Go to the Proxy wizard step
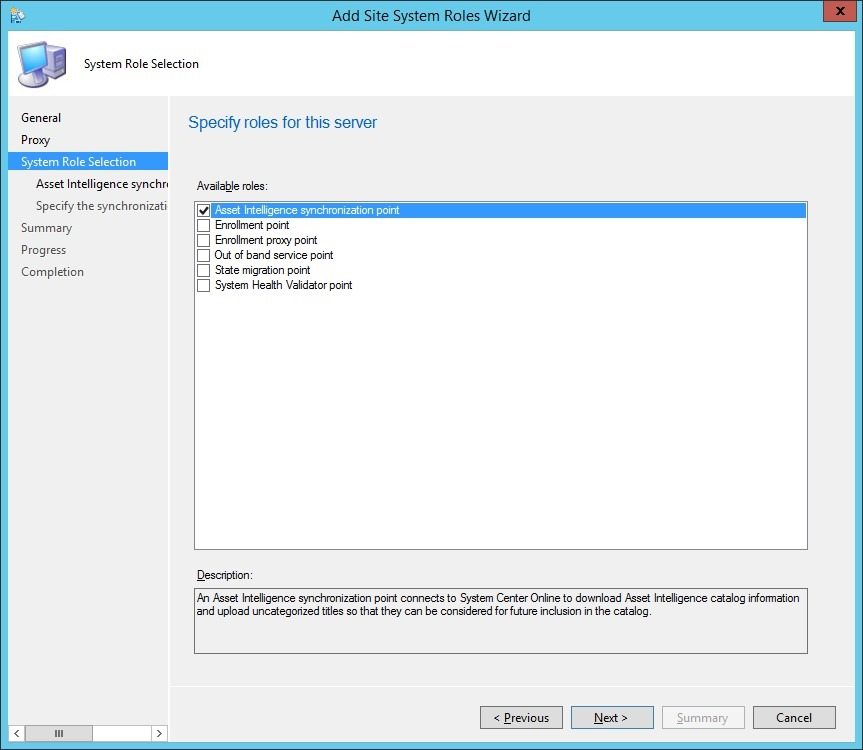 point(35,140)
